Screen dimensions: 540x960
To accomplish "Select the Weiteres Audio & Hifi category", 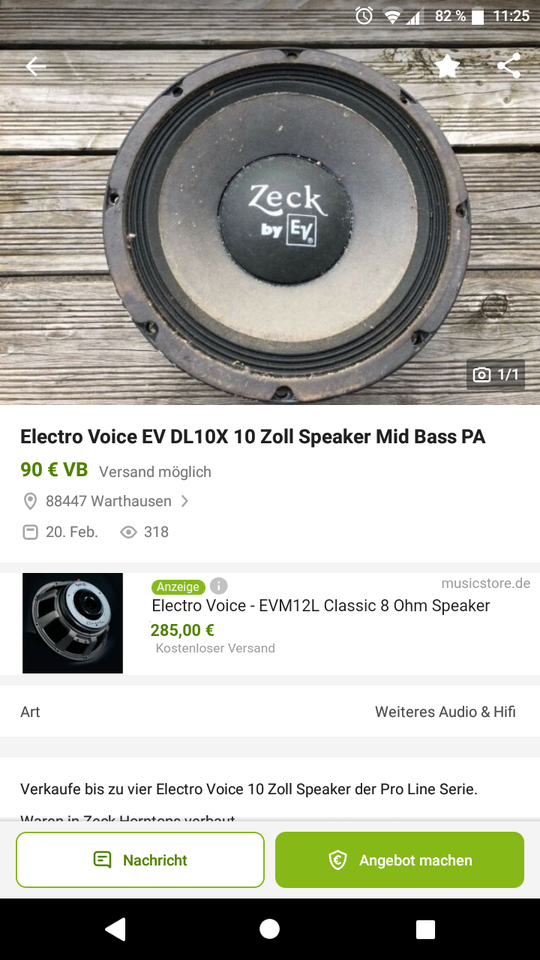I will coord(445,711).
